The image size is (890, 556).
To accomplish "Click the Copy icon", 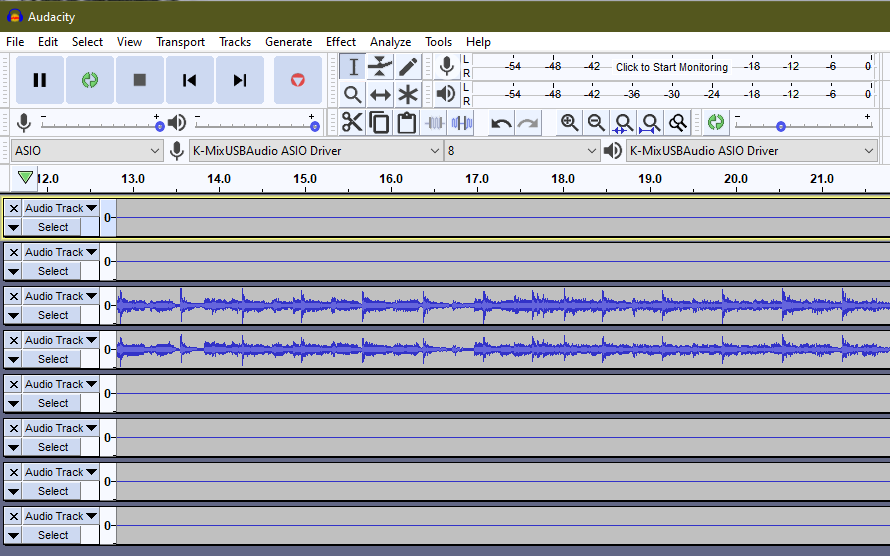I will point(379,123).
